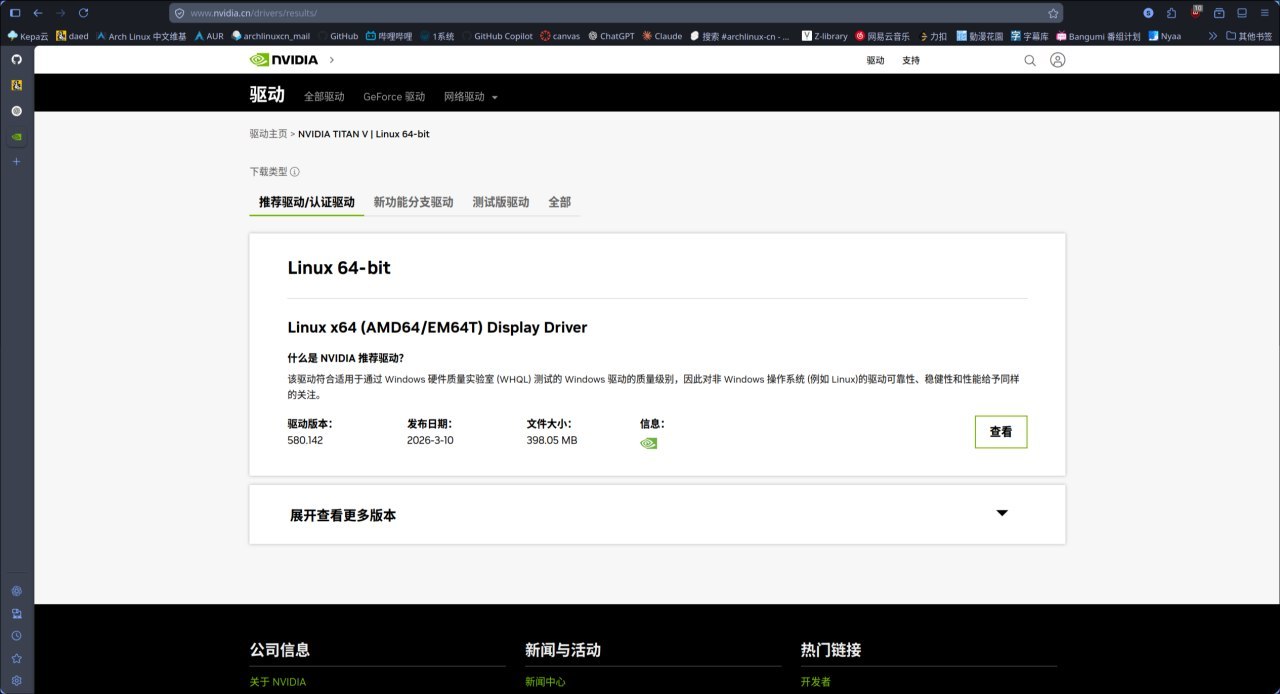Switch to the 测试版驱动 tab
The height and width of the screenshot is (694, 1280).
tap(501, 201)
